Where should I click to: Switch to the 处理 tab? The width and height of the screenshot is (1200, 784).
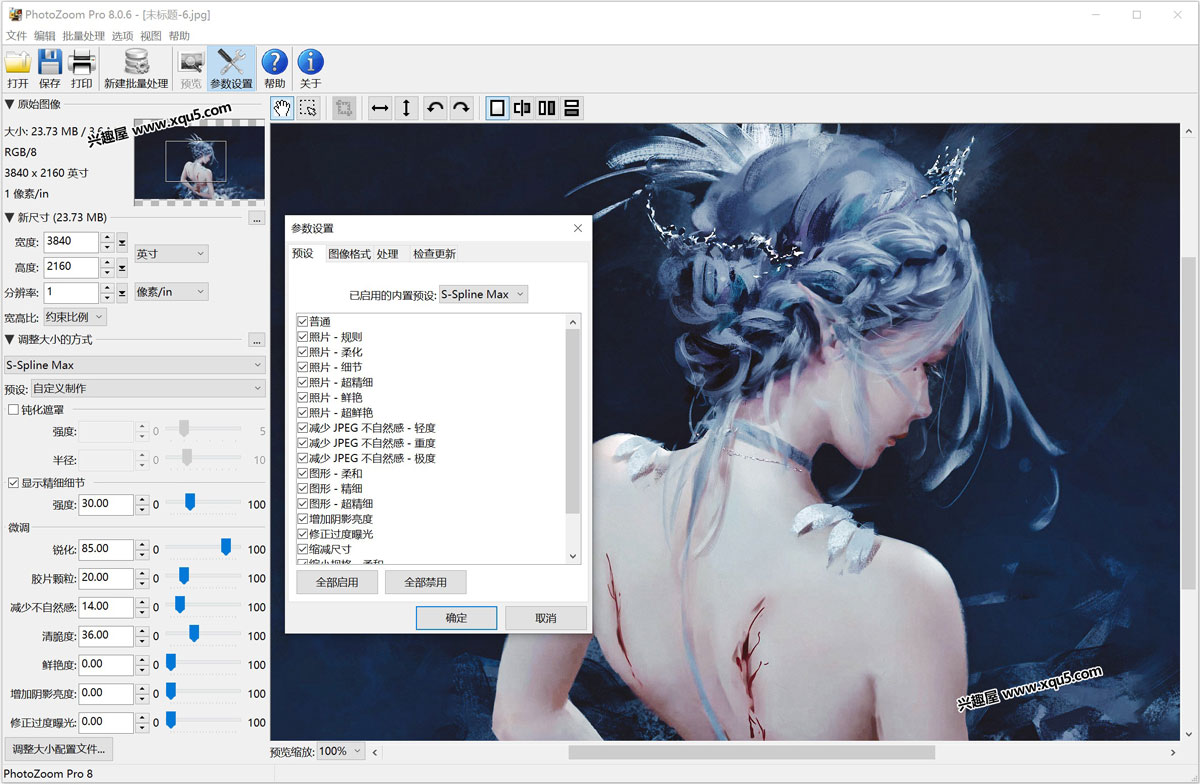(388, 254)
